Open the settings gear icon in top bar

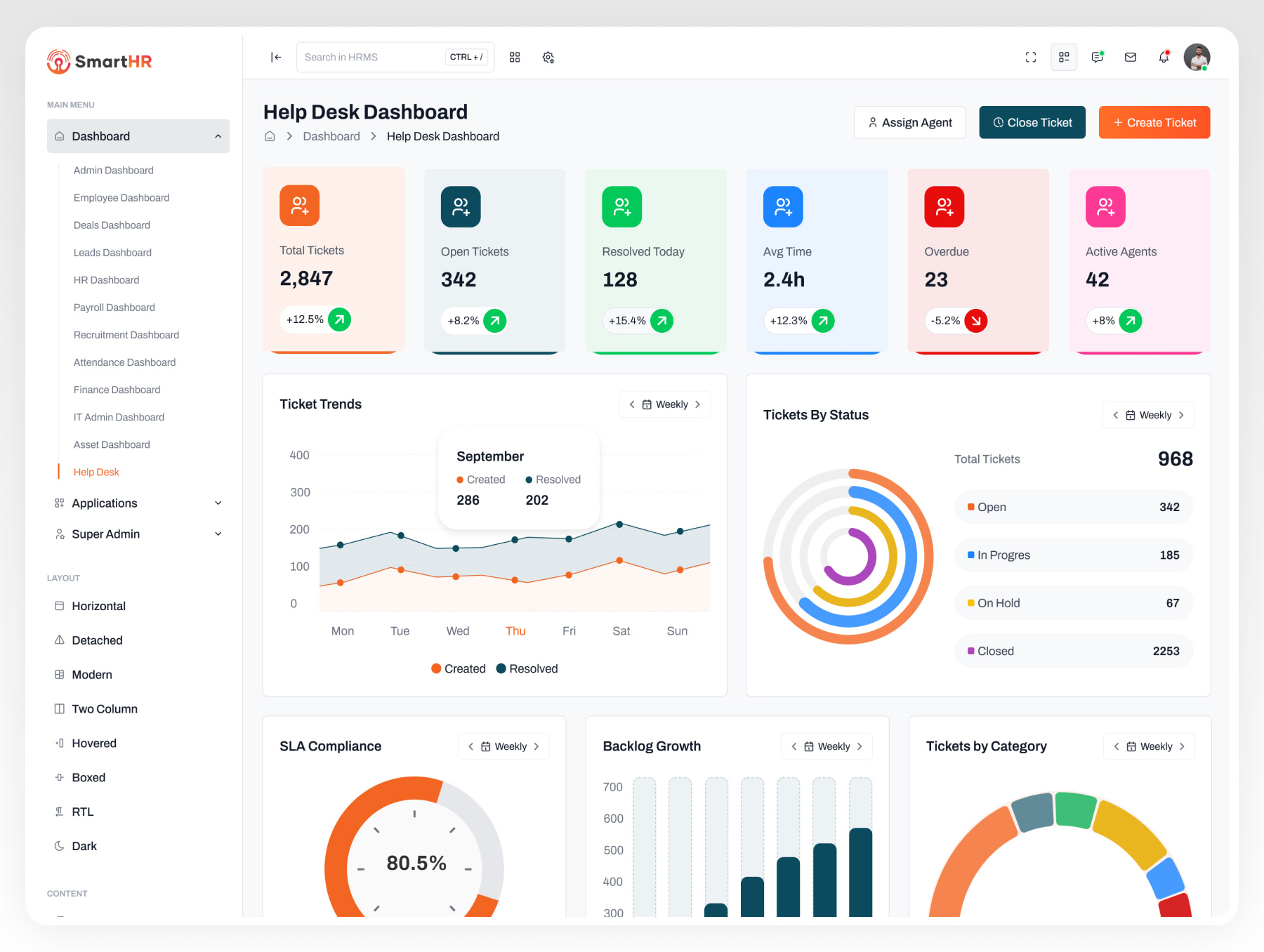[x=548, y=58]
